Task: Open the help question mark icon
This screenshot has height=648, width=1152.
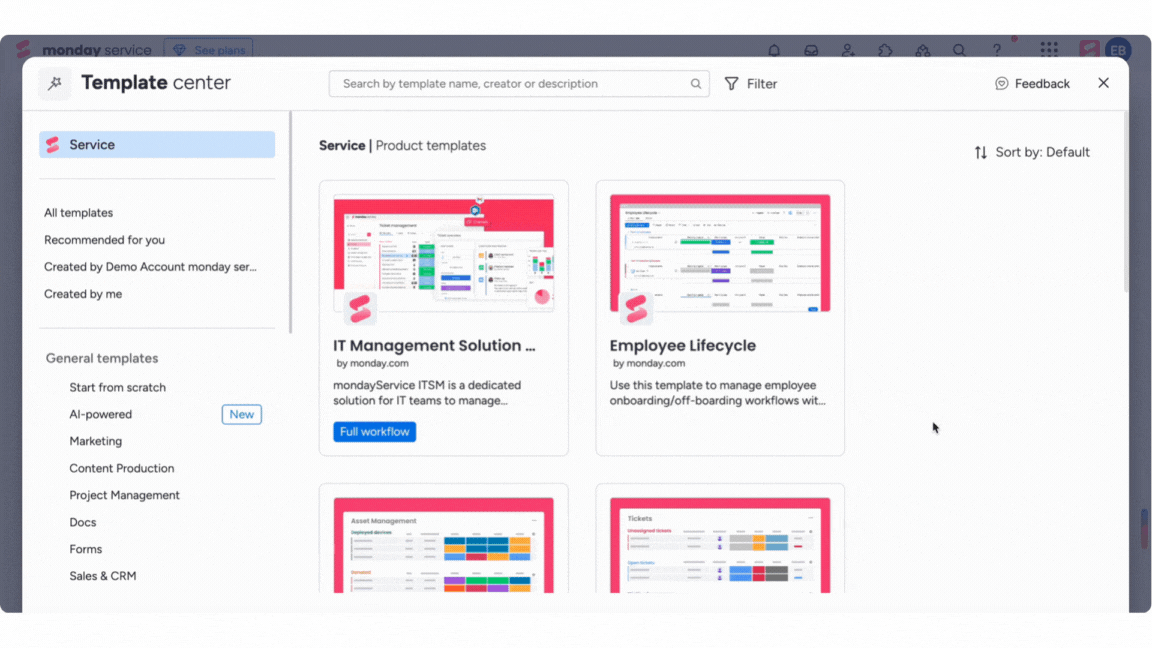Action: 997,50
